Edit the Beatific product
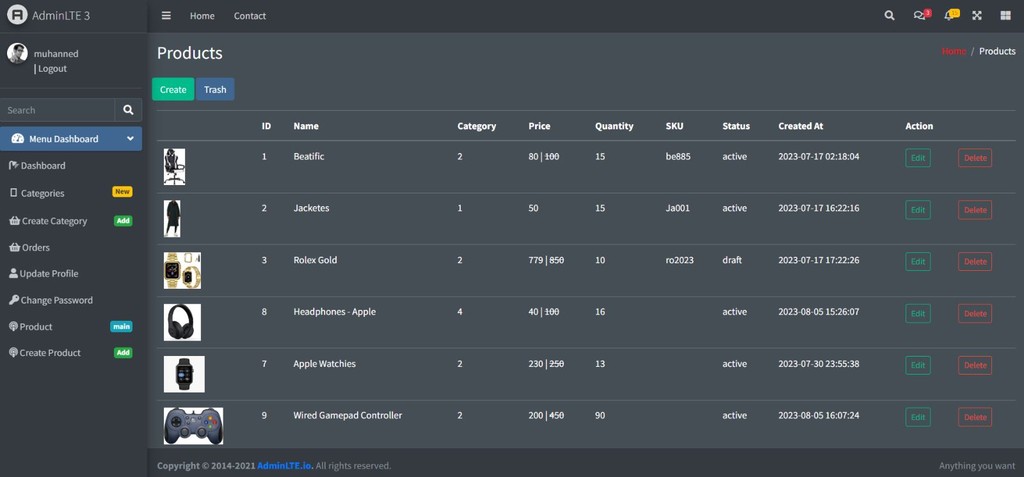This screenshot has width=1024, height=477. [x=918, y=157]
